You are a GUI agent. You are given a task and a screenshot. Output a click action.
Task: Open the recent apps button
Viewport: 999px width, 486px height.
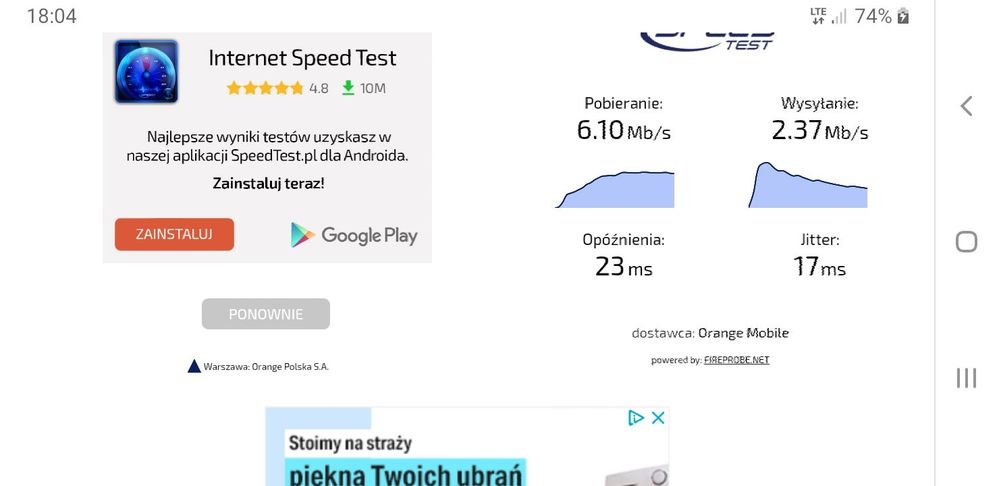pyautogui.click(x=966, y=377)
